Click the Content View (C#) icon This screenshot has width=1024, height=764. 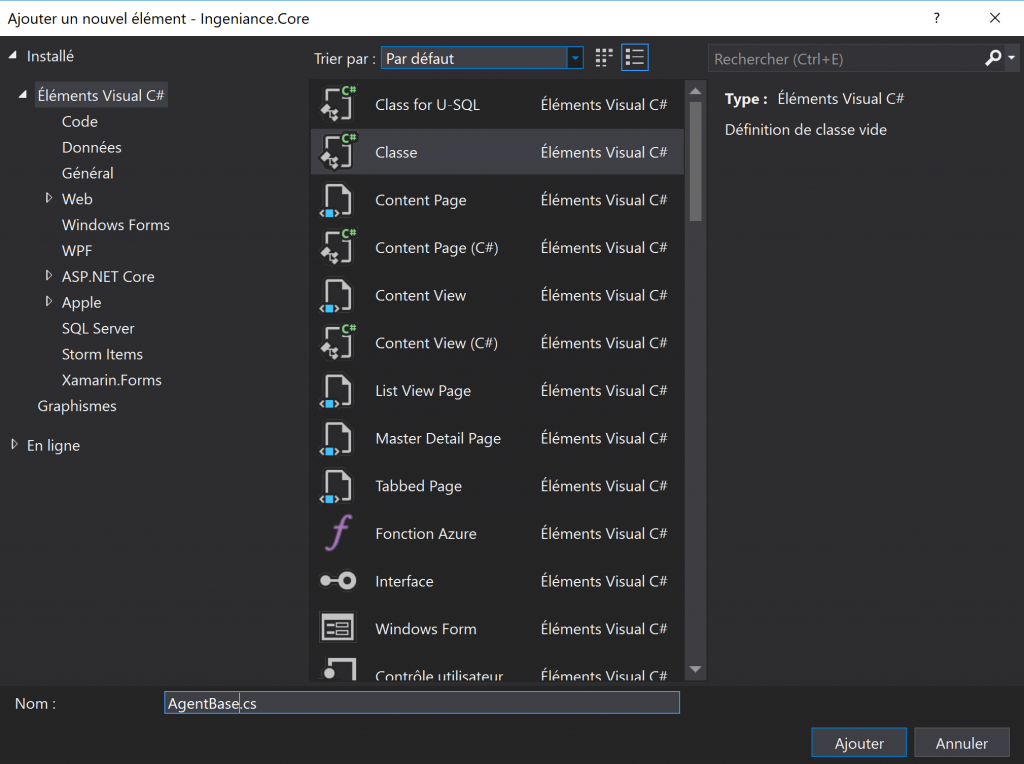pos(338,342)
